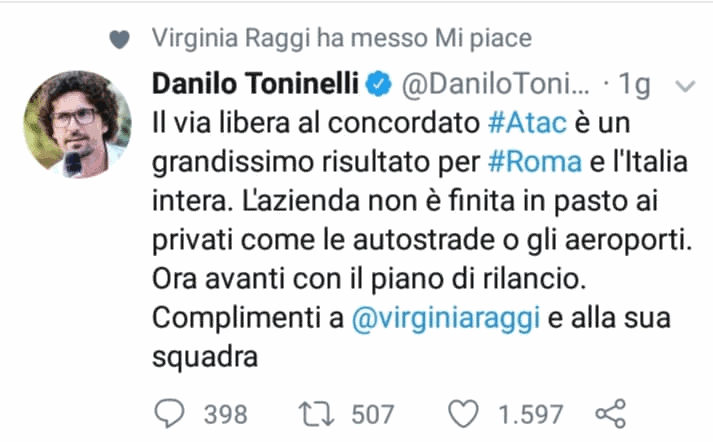This screenshot has width=713, height=442.
Task: Click the word 'squadra' ending the tweet
Action: coord(205,357)
